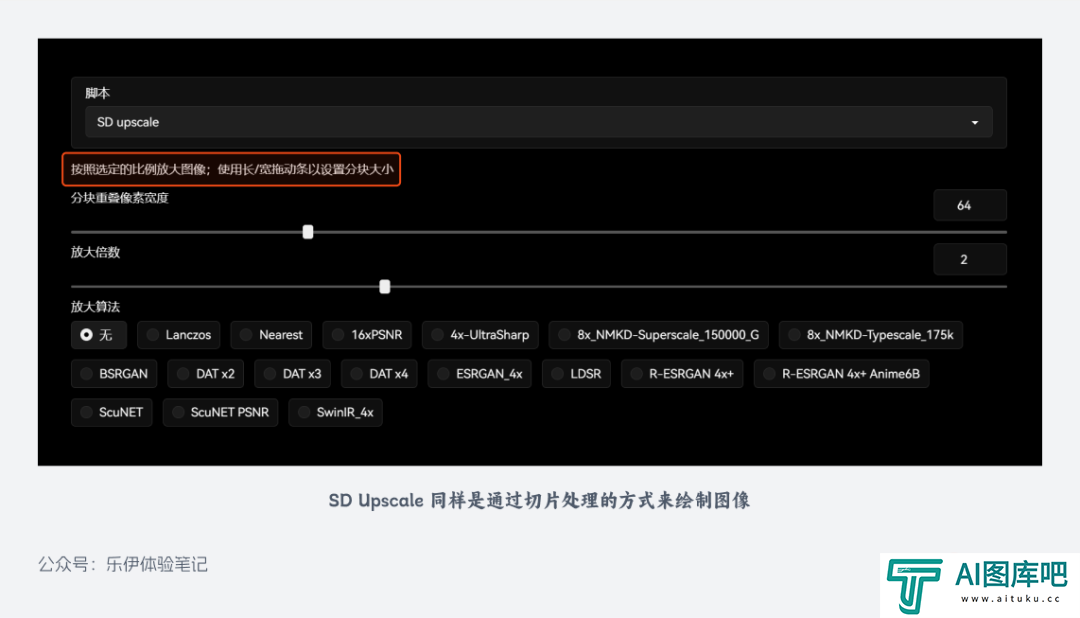
Task: Select the Lanczos upscaler
Action: point(179,335)
